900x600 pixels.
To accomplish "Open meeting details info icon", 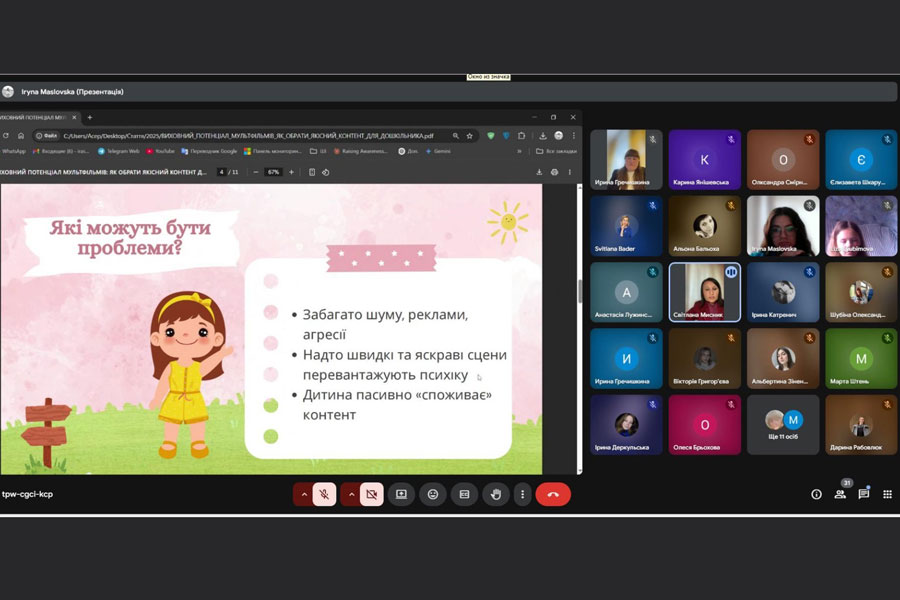I will tap(816, 494).
